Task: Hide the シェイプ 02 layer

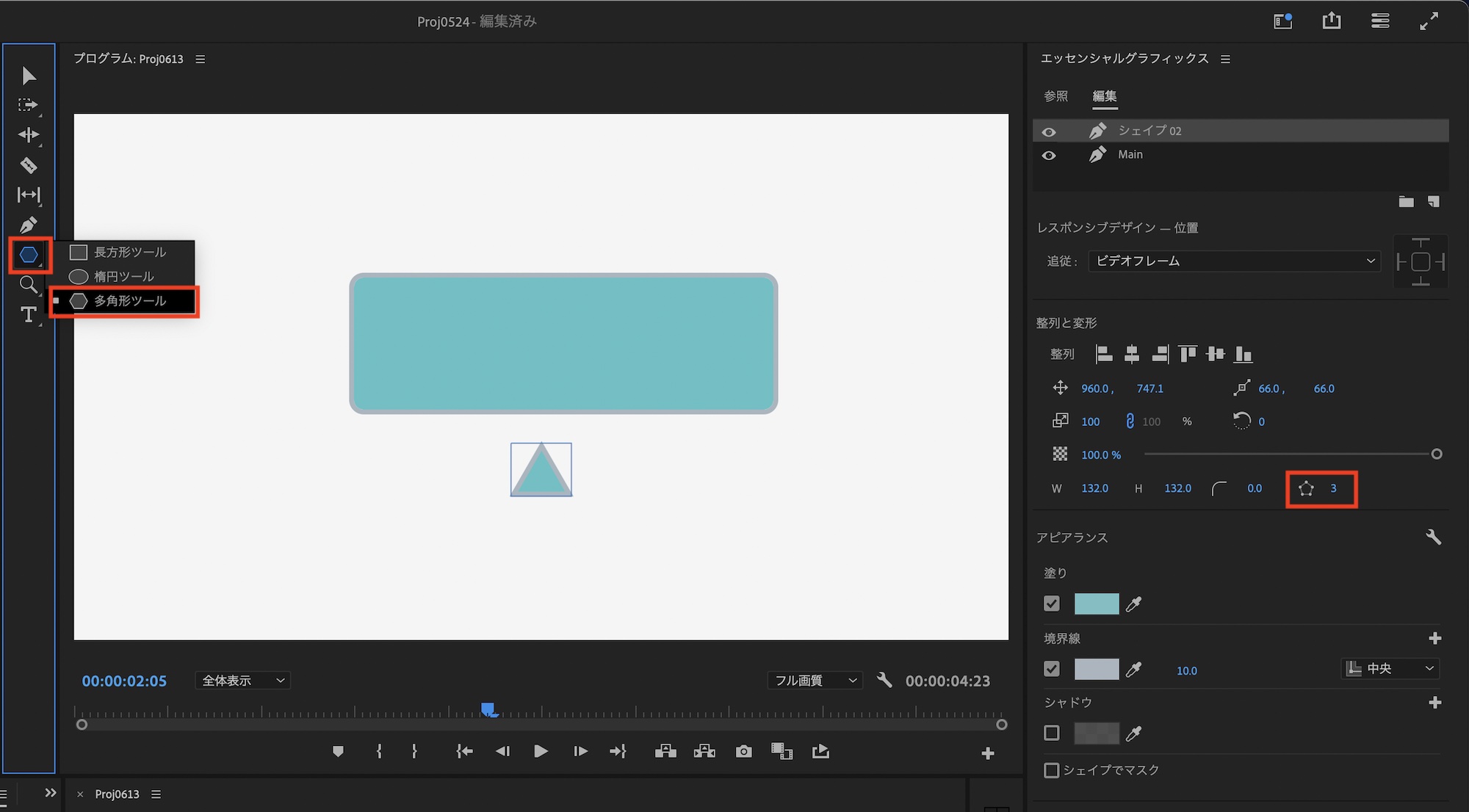Action: (x=1049, y=131)
